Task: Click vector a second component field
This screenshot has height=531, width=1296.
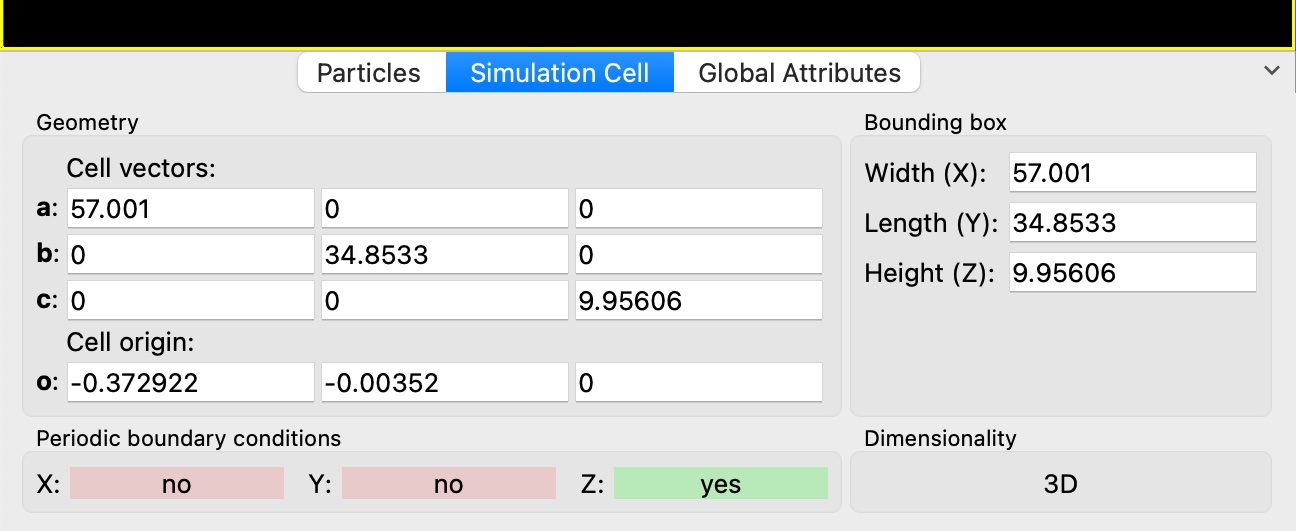Action: click(x=444, y=210)
